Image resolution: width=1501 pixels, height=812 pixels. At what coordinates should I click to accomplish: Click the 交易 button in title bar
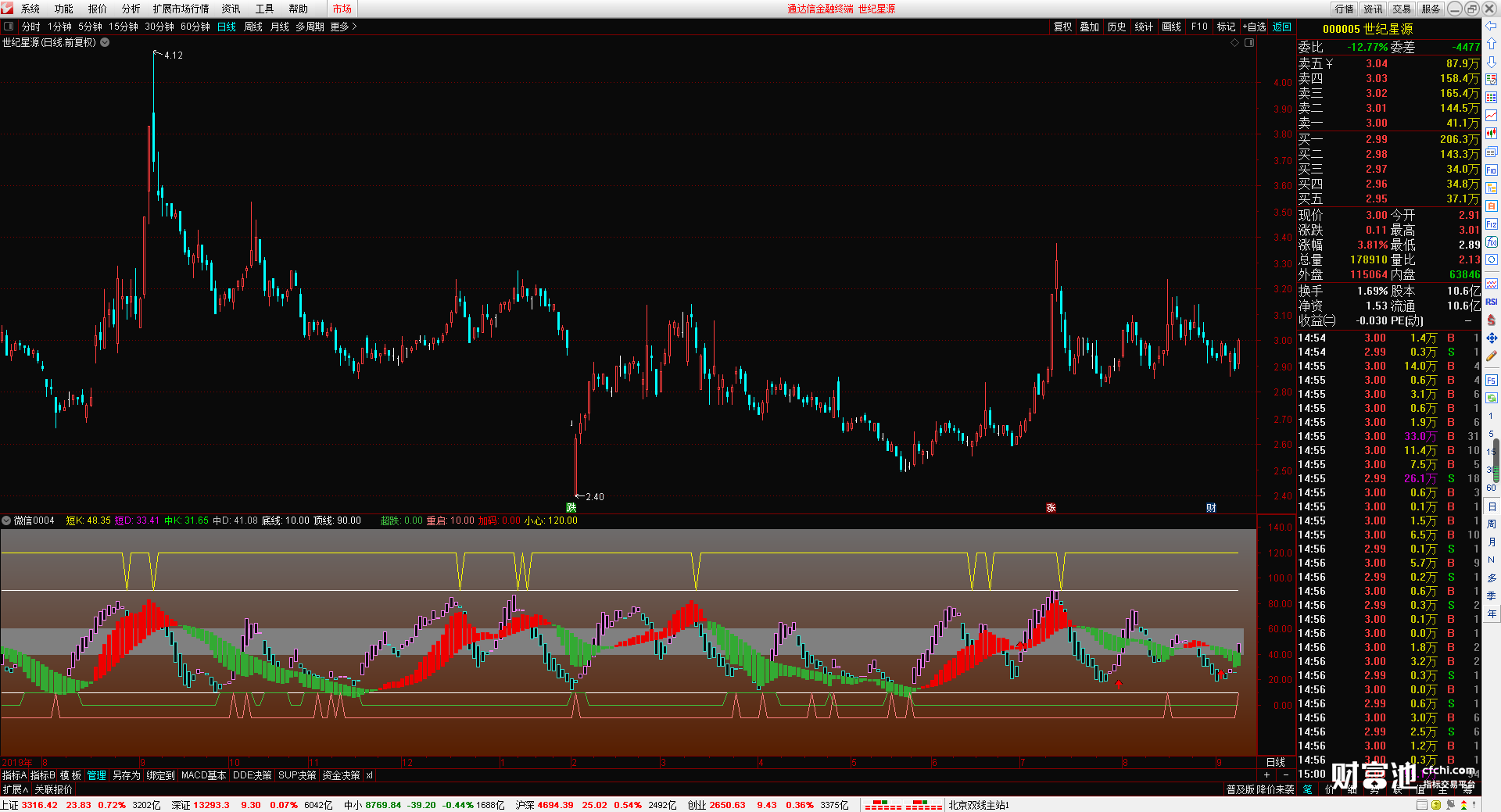(x=1402, y=9)
